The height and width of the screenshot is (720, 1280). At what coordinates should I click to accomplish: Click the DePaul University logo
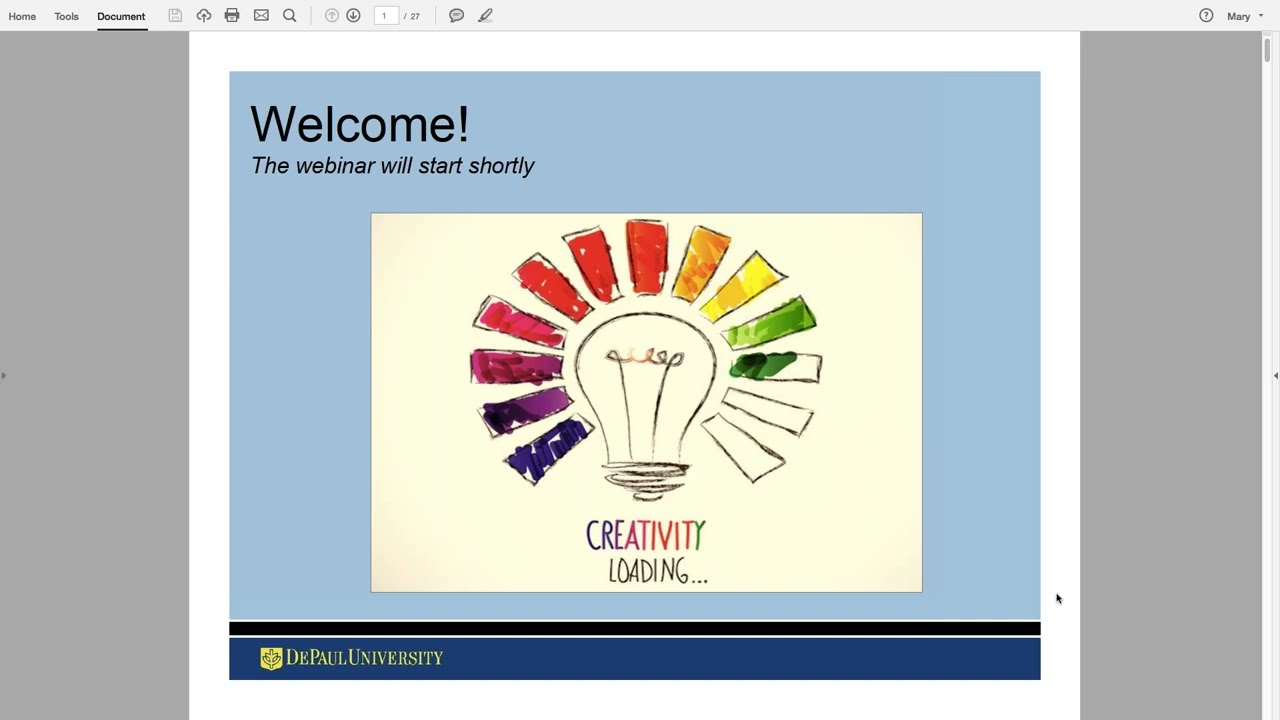(x=351, y=658)
